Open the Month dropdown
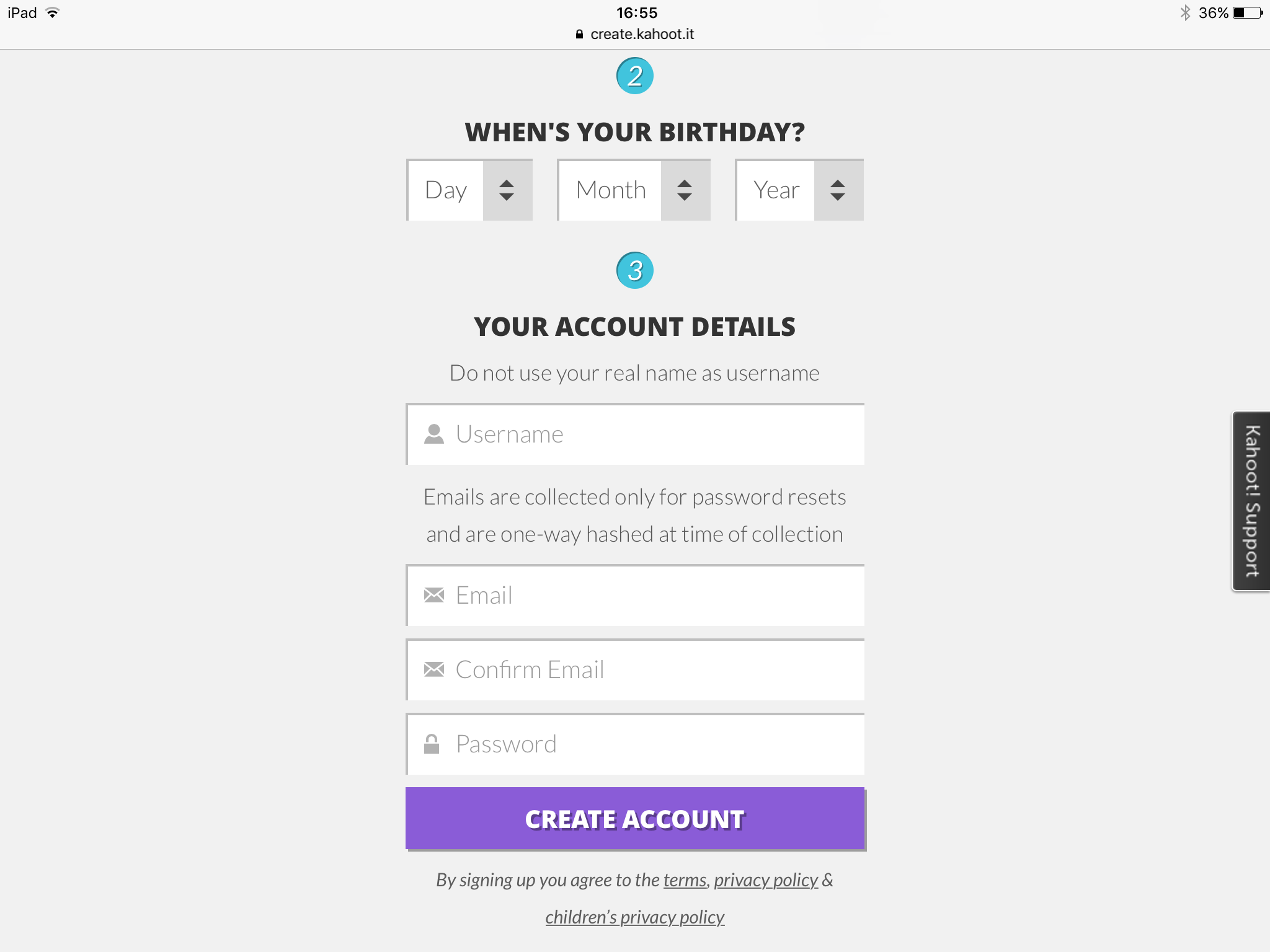Viewport: 1270px width, 952px height. pos(634,190)
